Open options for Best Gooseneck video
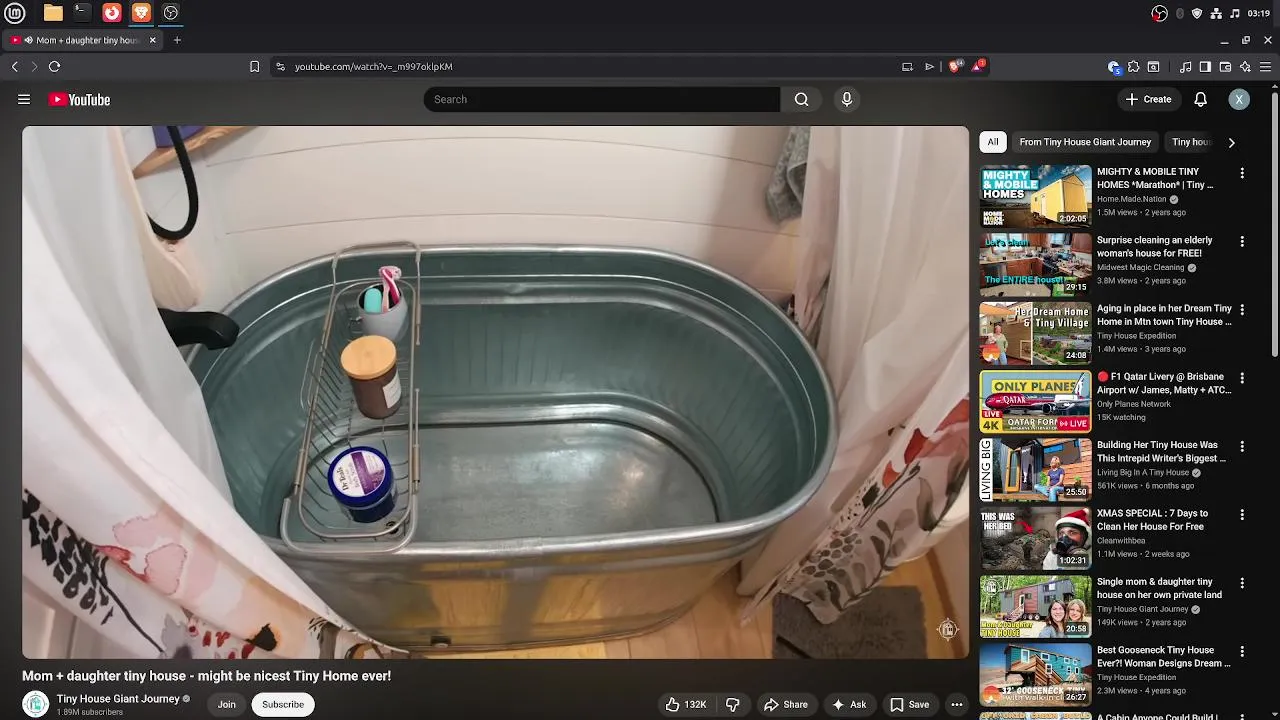The height and width of the screenshot is (720, 1280). (x=1242, y=651)
